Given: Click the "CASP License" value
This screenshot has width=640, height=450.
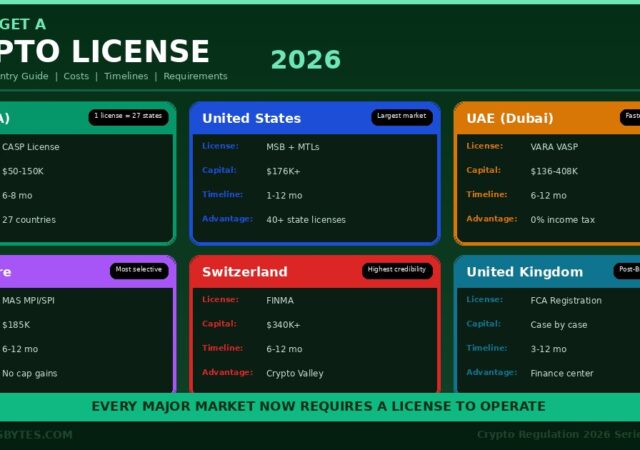Looking at the screenshot, I should click(x=31, y=147).
